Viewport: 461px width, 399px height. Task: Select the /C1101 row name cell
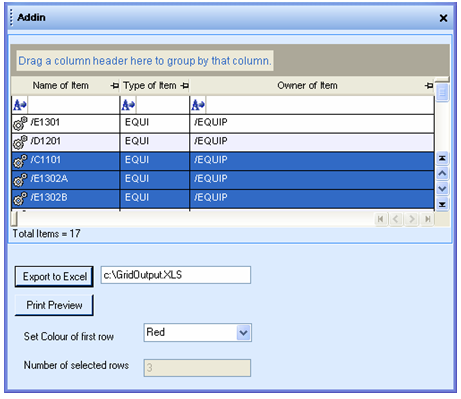[66, 161]
